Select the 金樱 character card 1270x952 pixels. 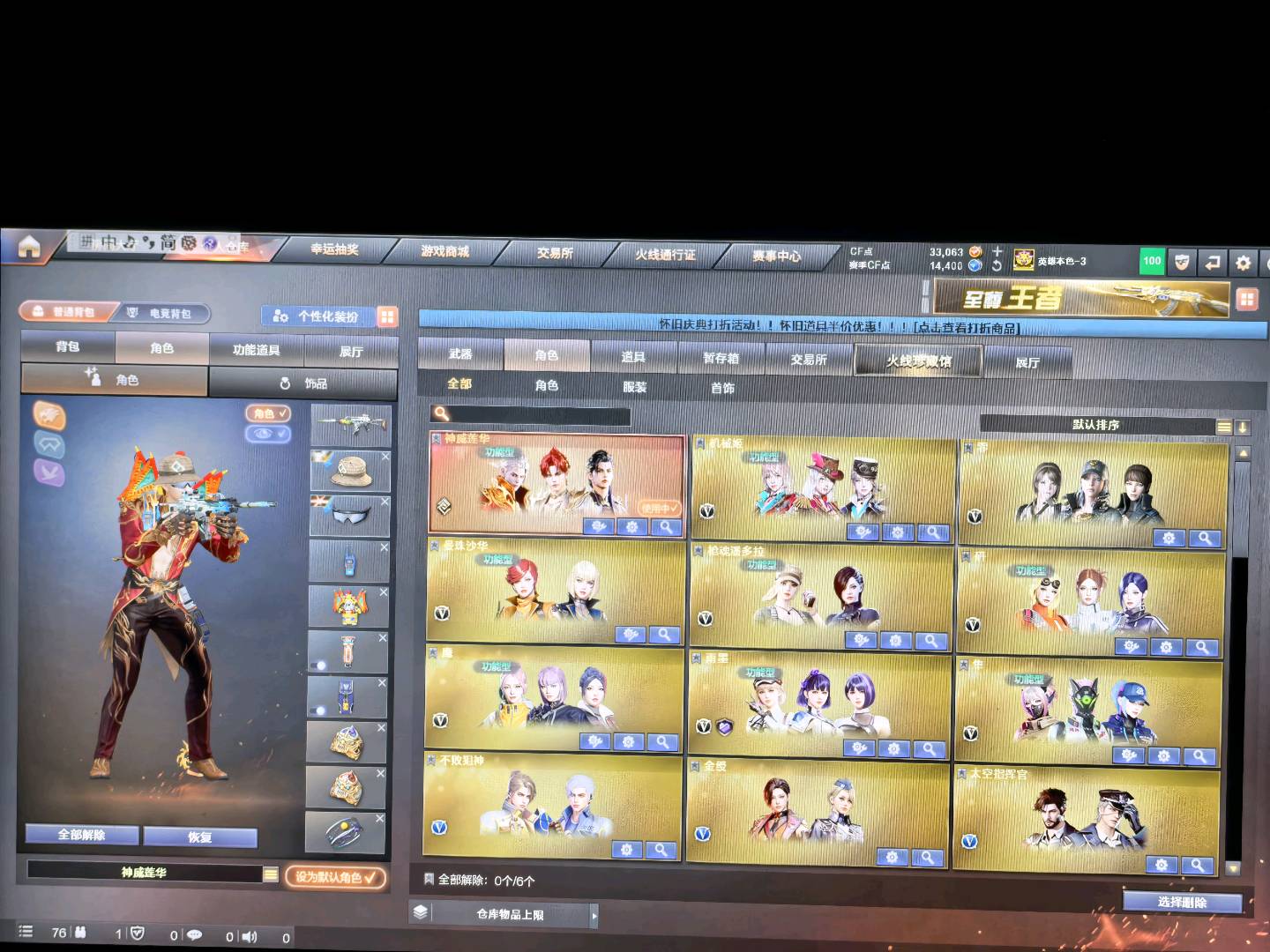click(818, 813)
